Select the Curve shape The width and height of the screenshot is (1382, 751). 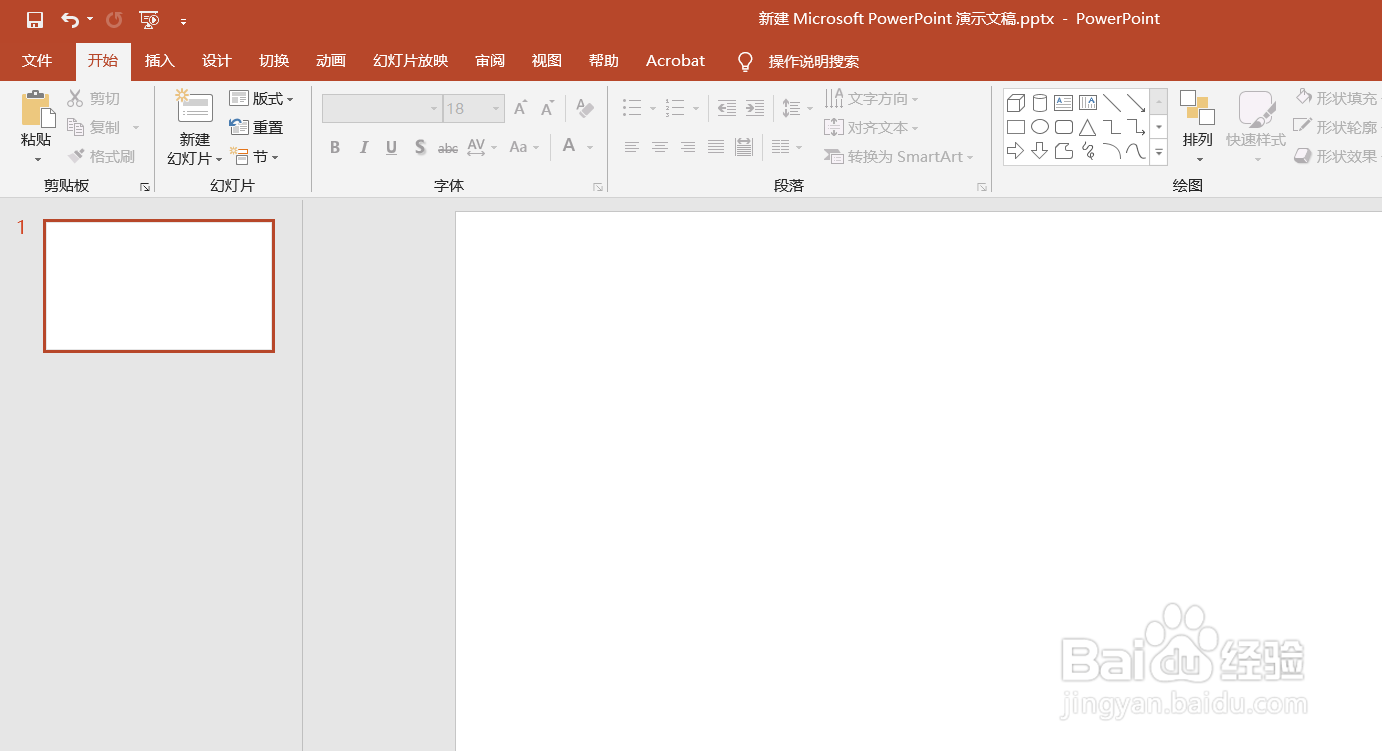coord(1136,151)
